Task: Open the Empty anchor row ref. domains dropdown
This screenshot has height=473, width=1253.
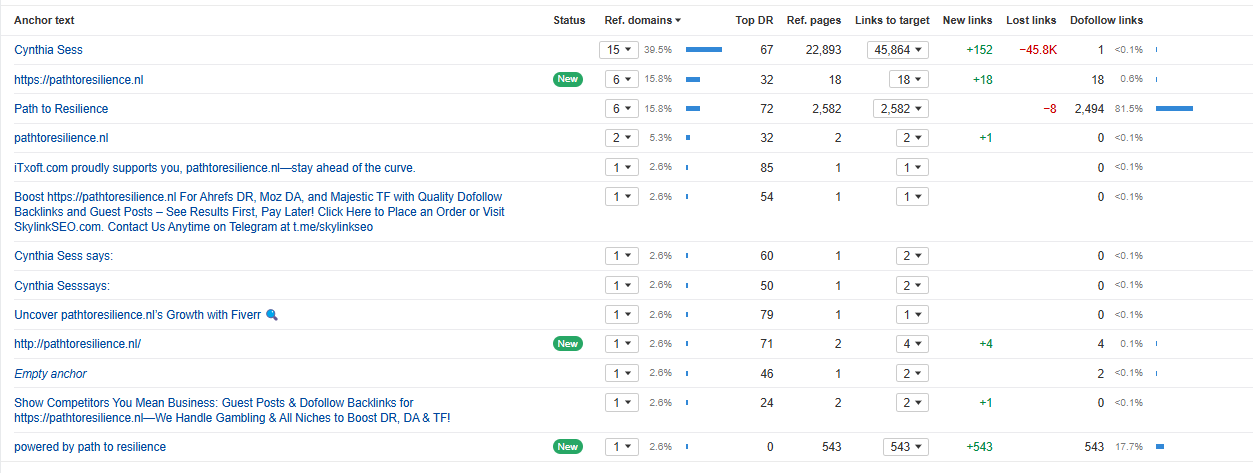Action: point(622,374)
